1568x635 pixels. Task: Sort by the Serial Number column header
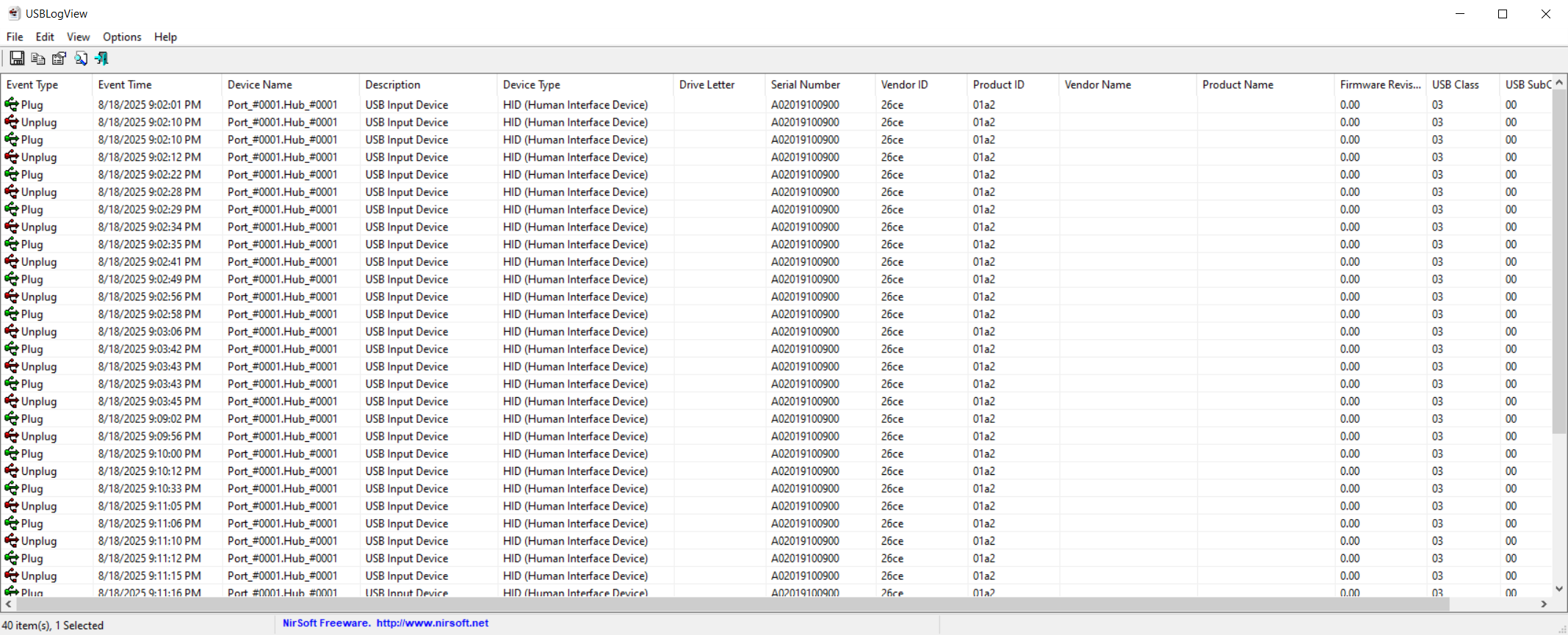pyautogui.click(x=820, y=84)
